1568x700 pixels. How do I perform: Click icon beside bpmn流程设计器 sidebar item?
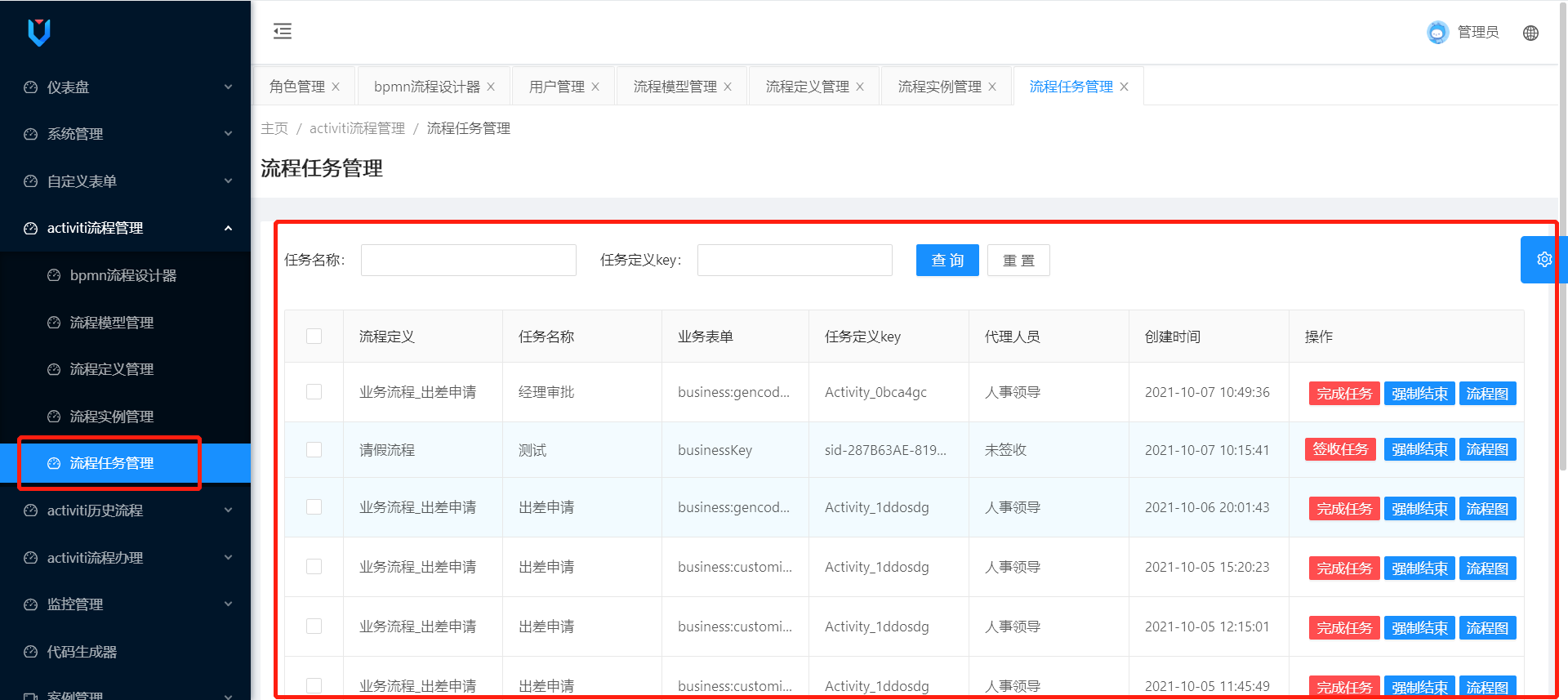pyautogui.click(x=54, y=275)
